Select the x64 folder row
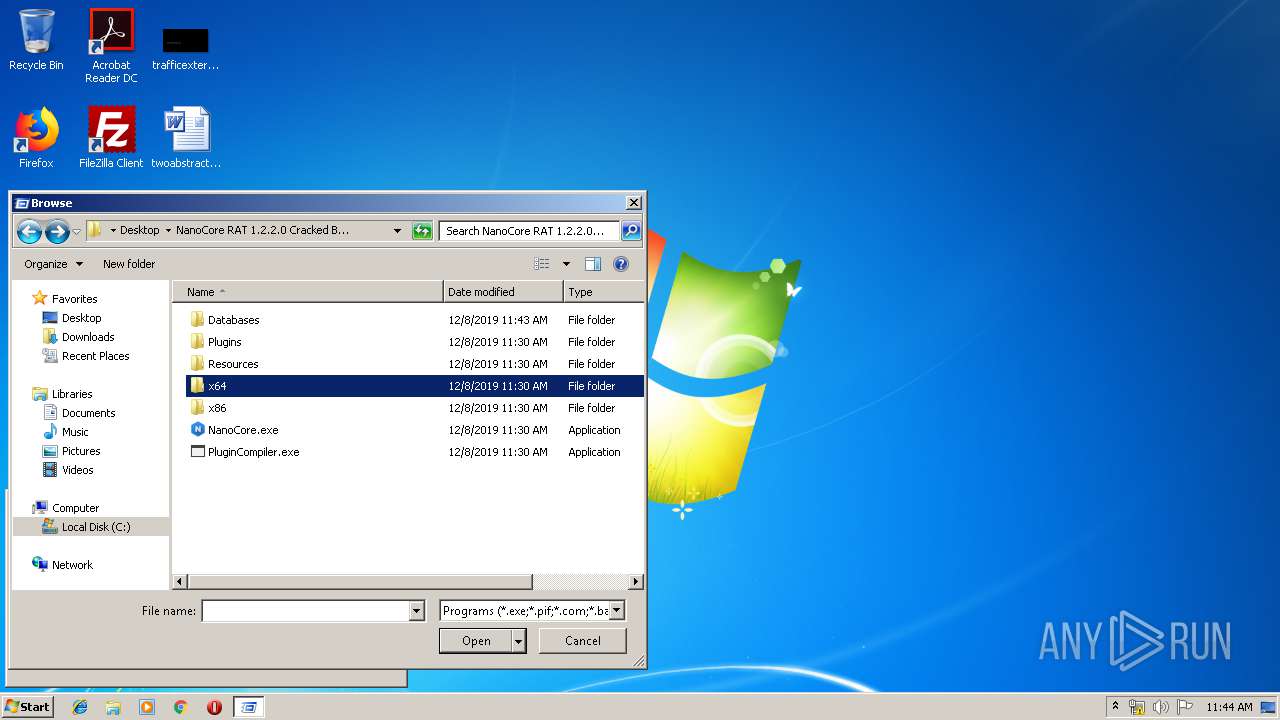This screenshot has height=720, width=1280. 415,386
